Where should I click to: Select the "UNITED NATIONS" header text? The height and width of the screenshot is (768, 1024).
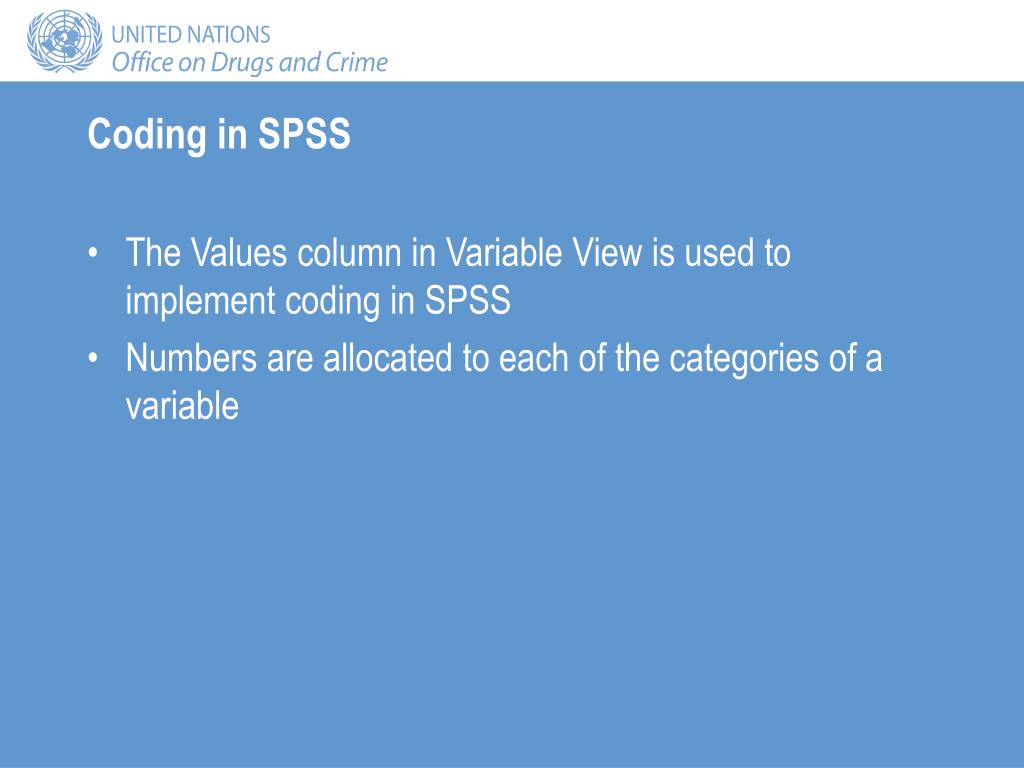[x=191, y=34]
